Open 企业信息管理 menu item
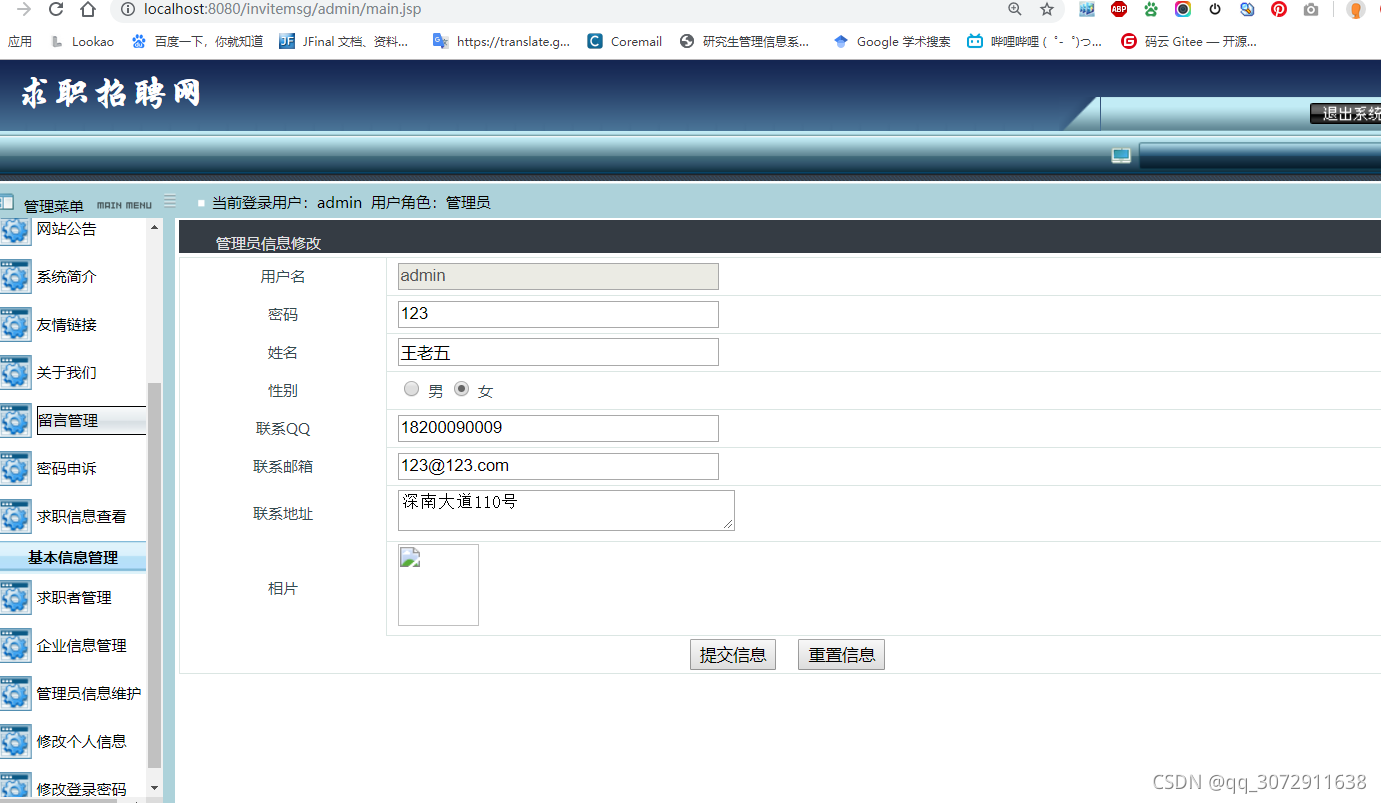 [82, 646]
